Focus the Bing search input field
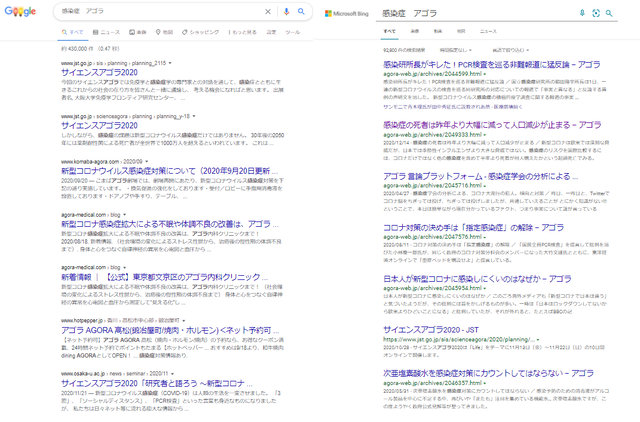The image size is (640, 422). [478, 13]
